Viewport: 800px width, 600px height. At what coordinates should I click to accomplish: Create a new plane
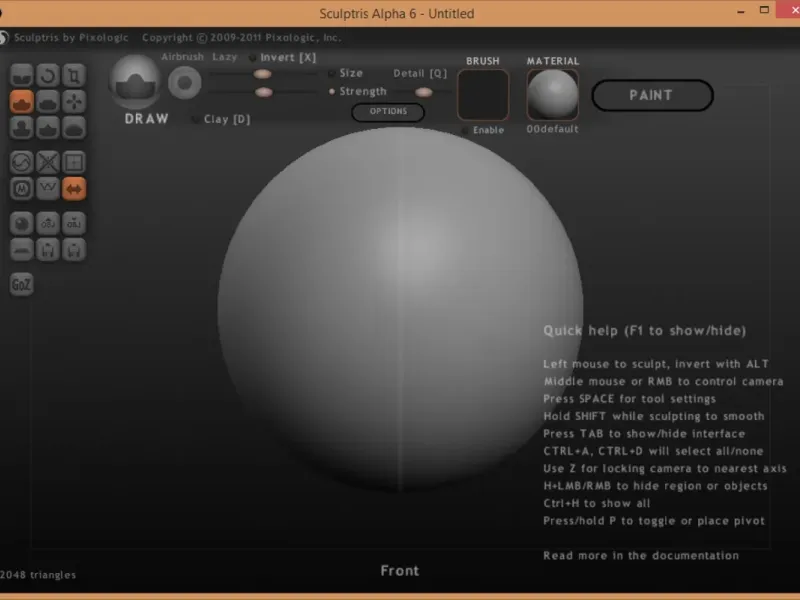pyautogui.click(x=21, y=249)
